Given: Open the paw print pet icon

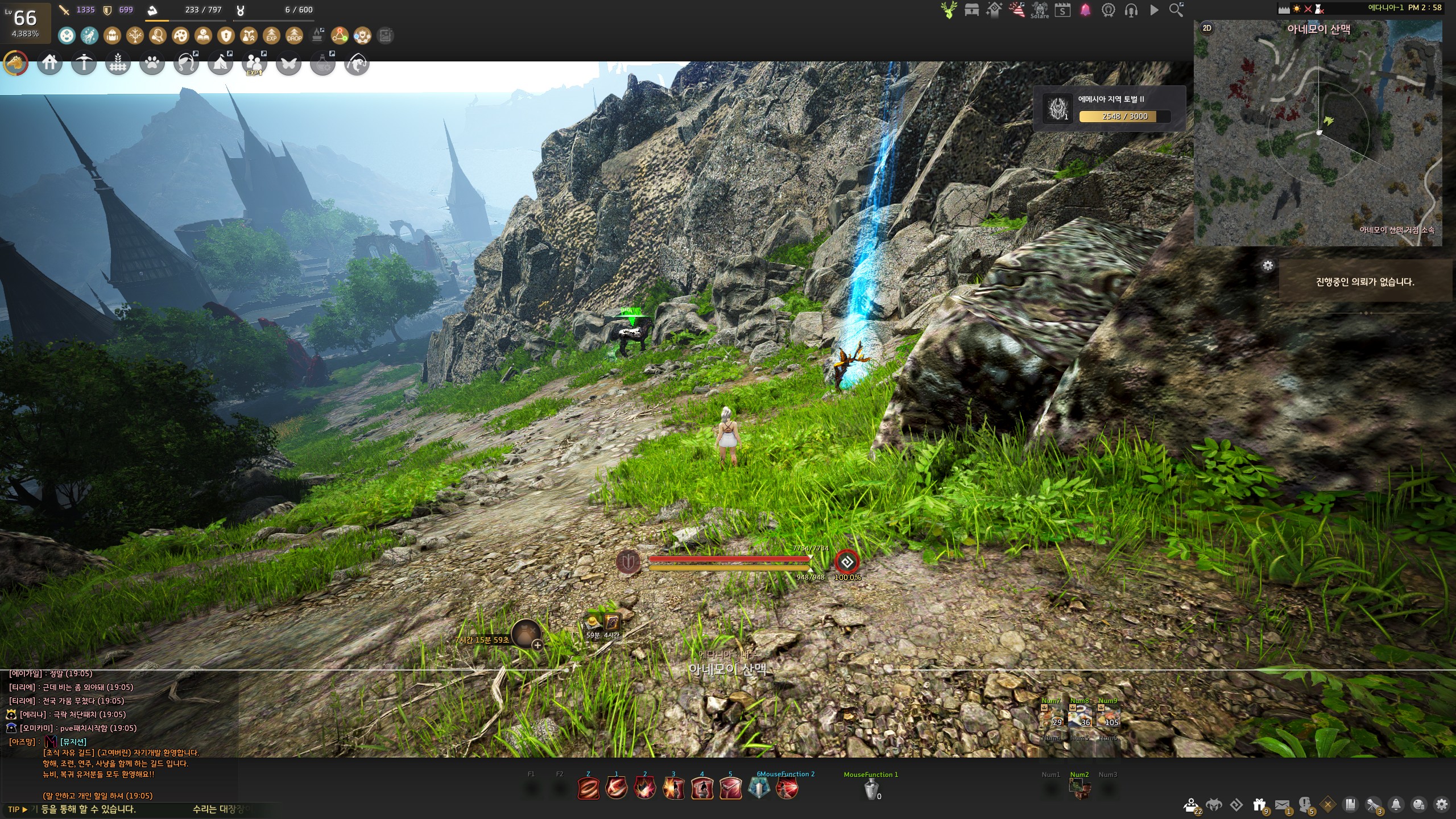Looking at the screenshot, I should 152,63.
